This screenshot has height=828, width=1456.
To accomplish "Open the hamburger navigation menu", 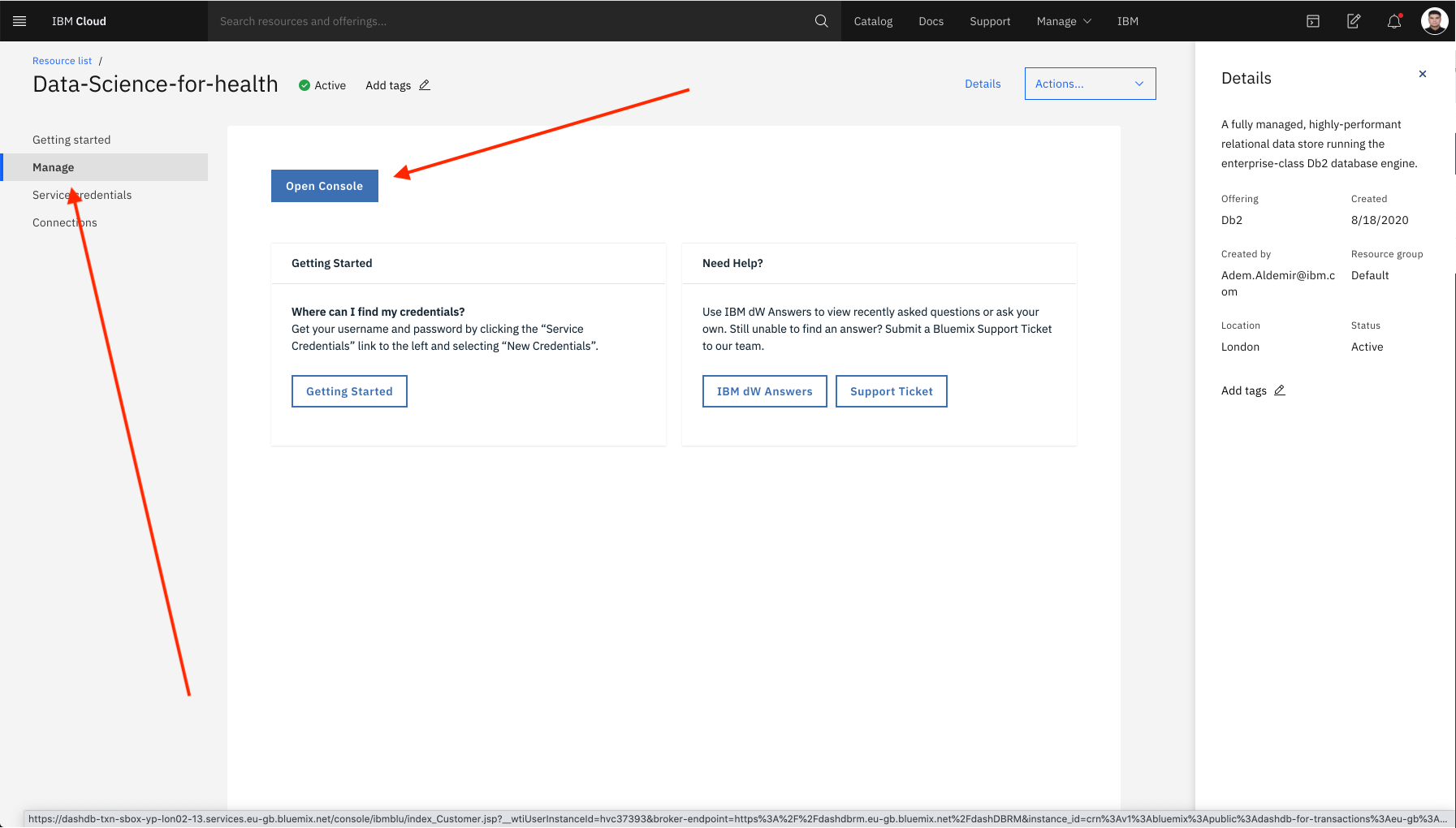I will [19, 21].
